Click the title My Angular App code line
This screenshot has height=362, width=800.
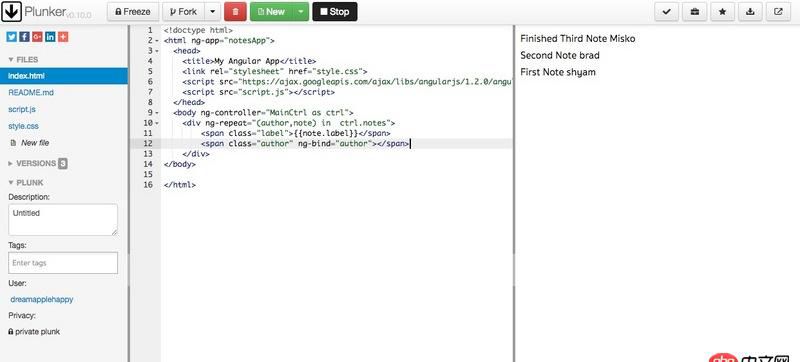[249, 61]
